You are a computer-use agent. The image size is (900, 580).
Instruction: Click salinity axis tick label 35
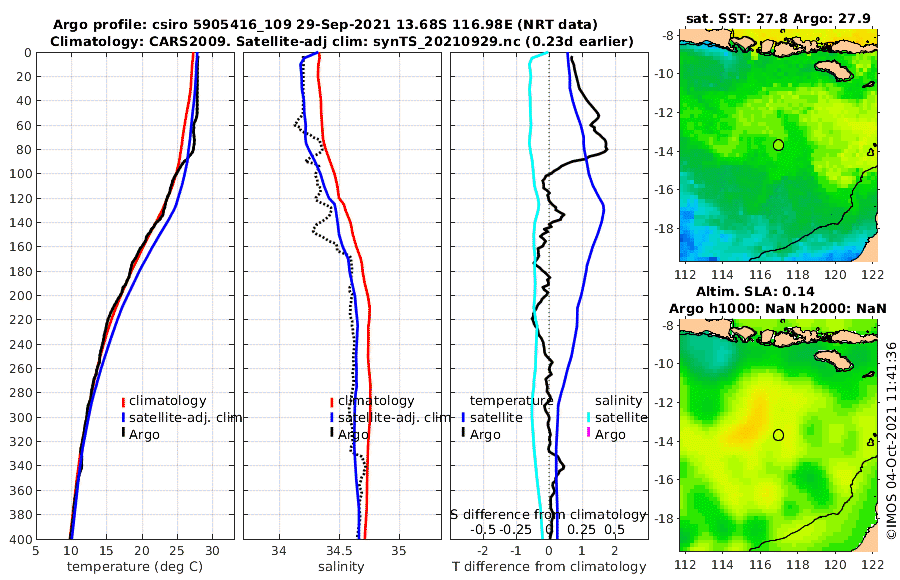click(398, 551)
